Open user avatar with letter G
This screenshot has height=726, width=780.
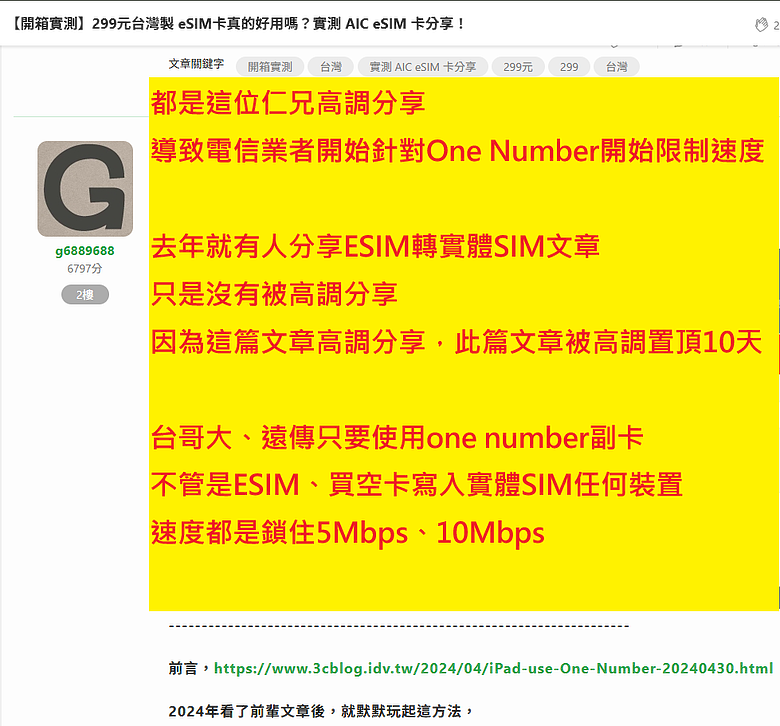pos(85,189)
